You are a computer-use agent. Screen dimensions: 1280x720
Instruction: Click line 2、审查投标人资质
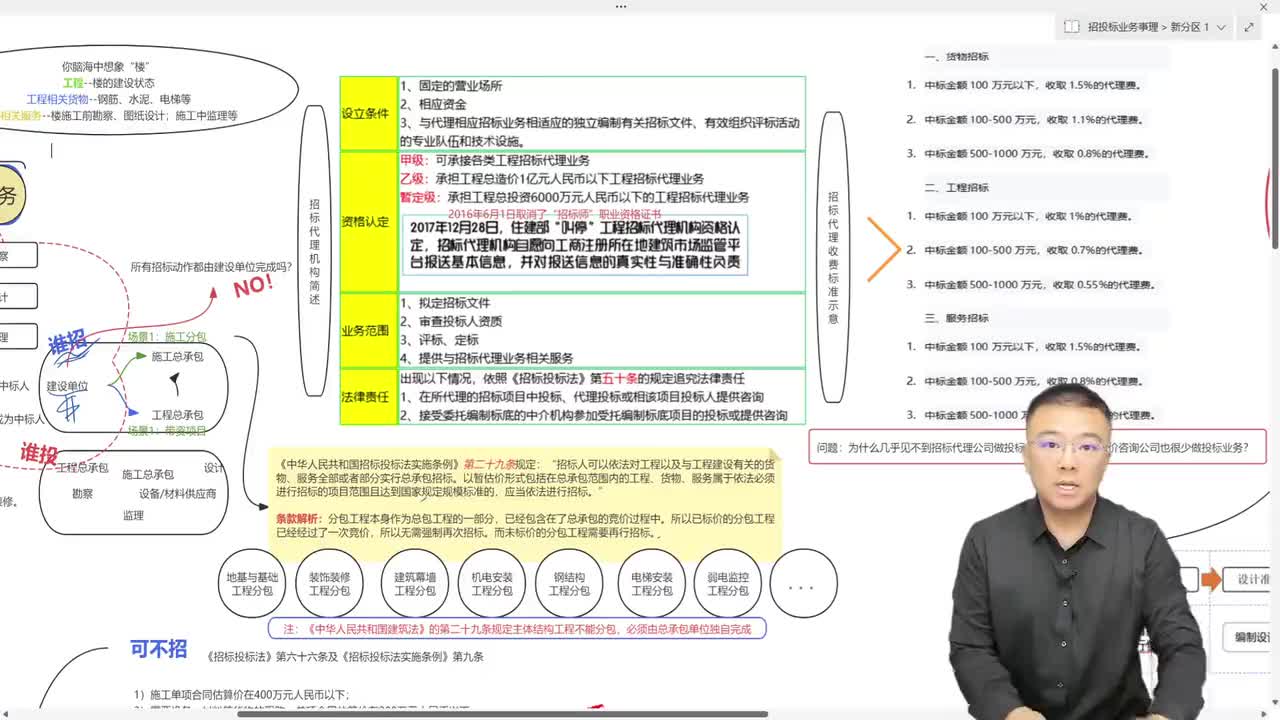451,321
